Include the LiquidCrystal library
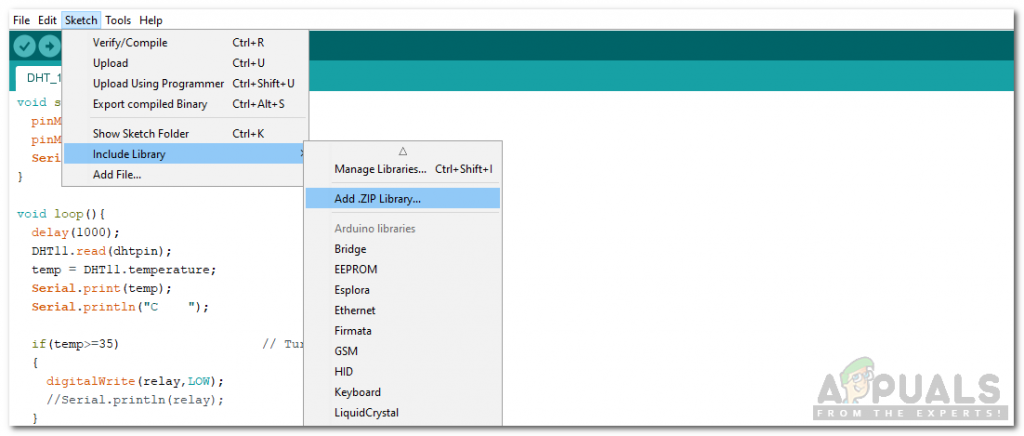1024x436 pixels. (x=403, y=413)
